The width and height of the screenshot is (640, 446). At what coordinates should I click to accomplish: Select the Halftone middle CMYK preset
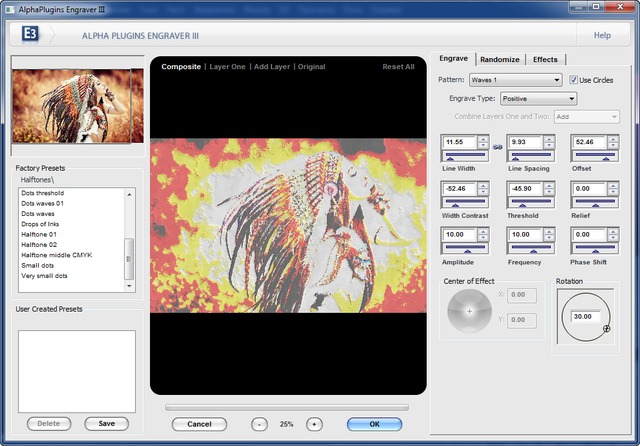(x=56, y=255)
